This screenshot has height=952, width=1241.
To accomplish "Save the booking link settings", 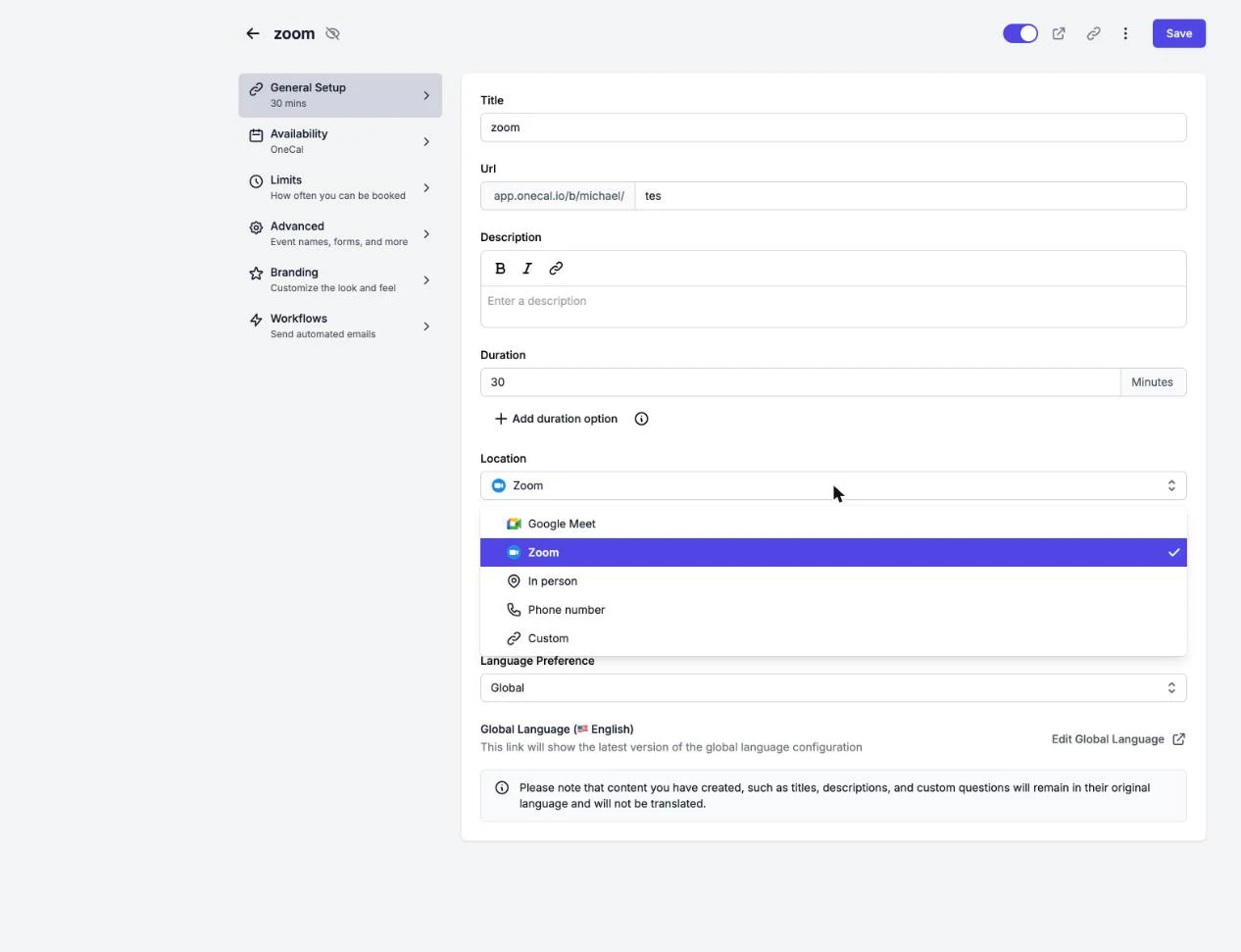I will (x=1179, y=33).
